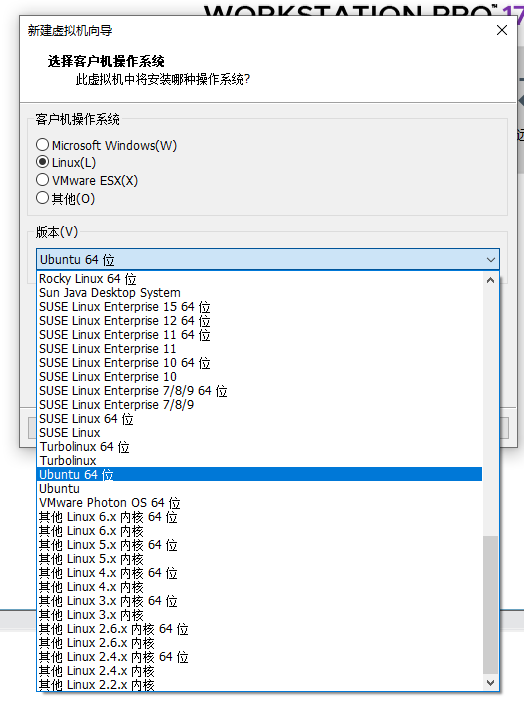
Task: Select 其他 Linux 3.x 内核 64 位
Action: click(x=260, y=600)
